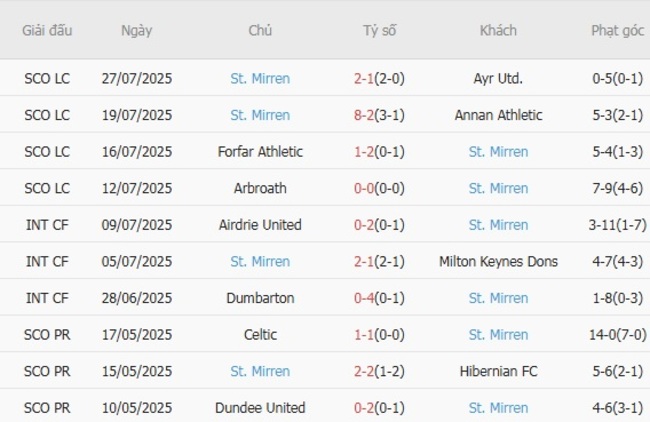Open the Dundee United team link
Viewport: 650px width, 422px height.
(260, 408)
